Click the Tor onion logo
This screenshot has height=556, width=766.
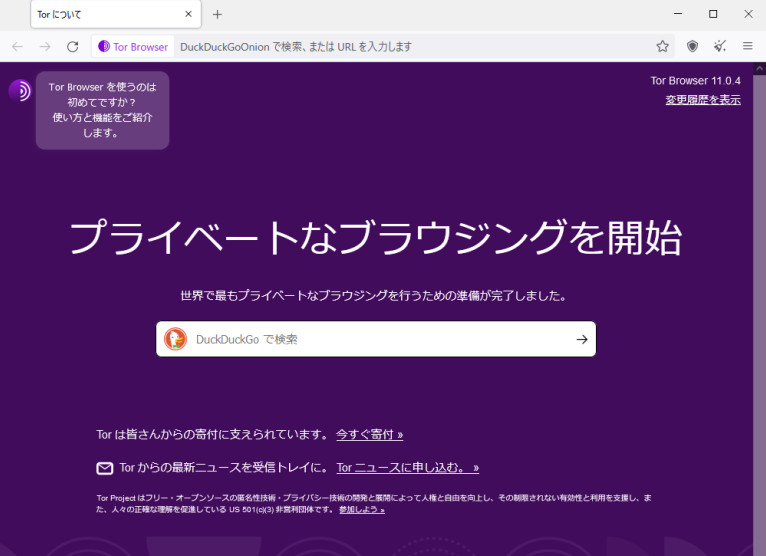tap(20, 91)
